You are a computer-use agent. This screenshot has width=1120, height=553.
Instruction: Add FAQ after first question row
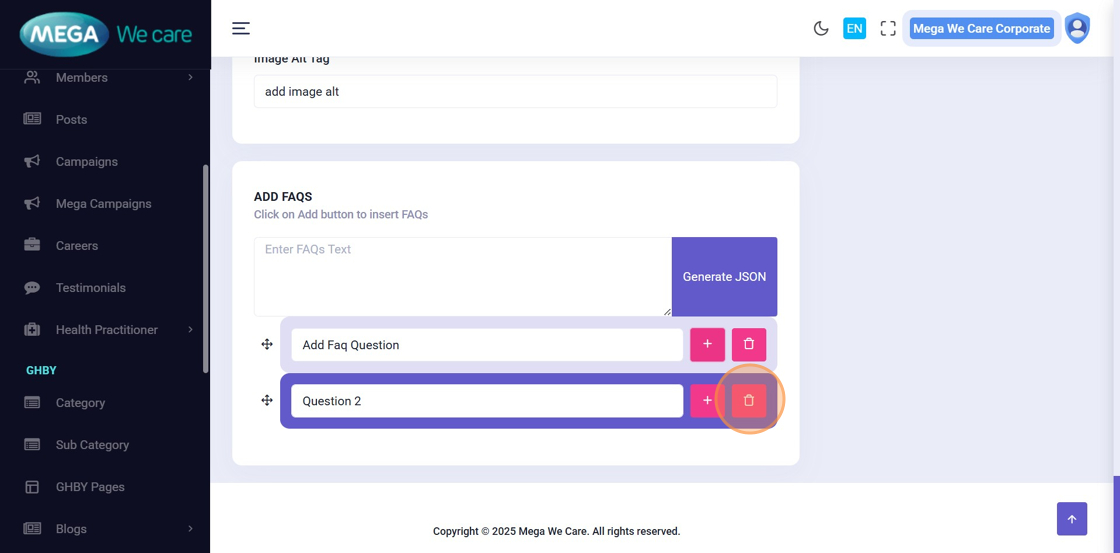(x=707, y=345)
